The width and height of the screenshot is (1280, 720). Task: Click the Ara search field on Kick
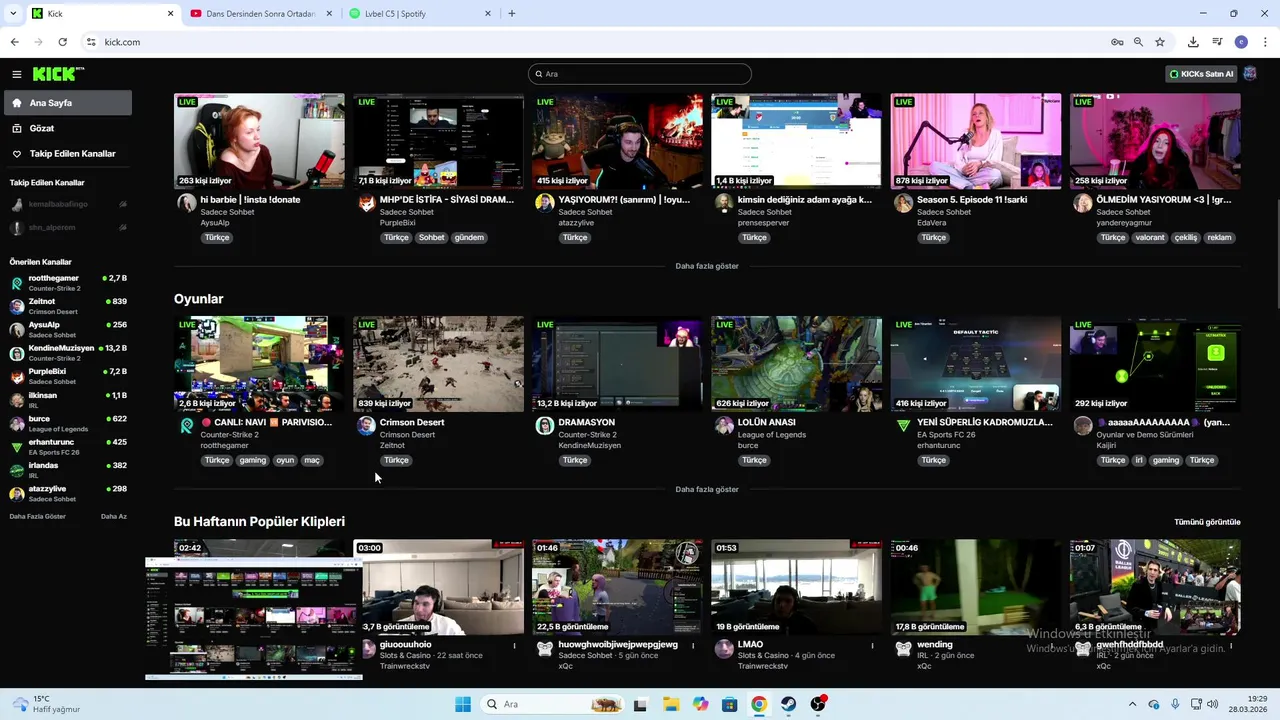pos(640,74)
